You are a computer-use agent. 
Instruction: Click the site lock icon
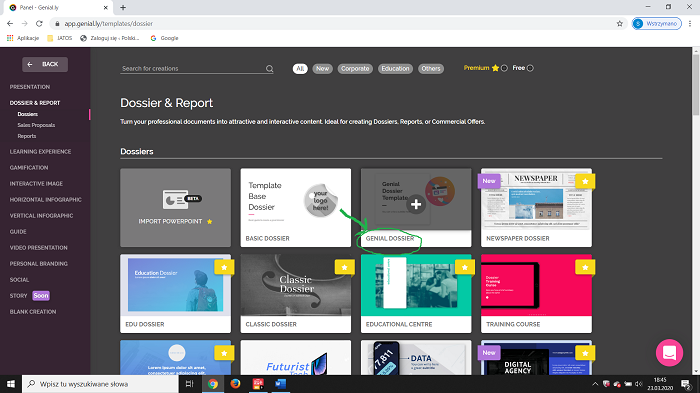point(57,24)
